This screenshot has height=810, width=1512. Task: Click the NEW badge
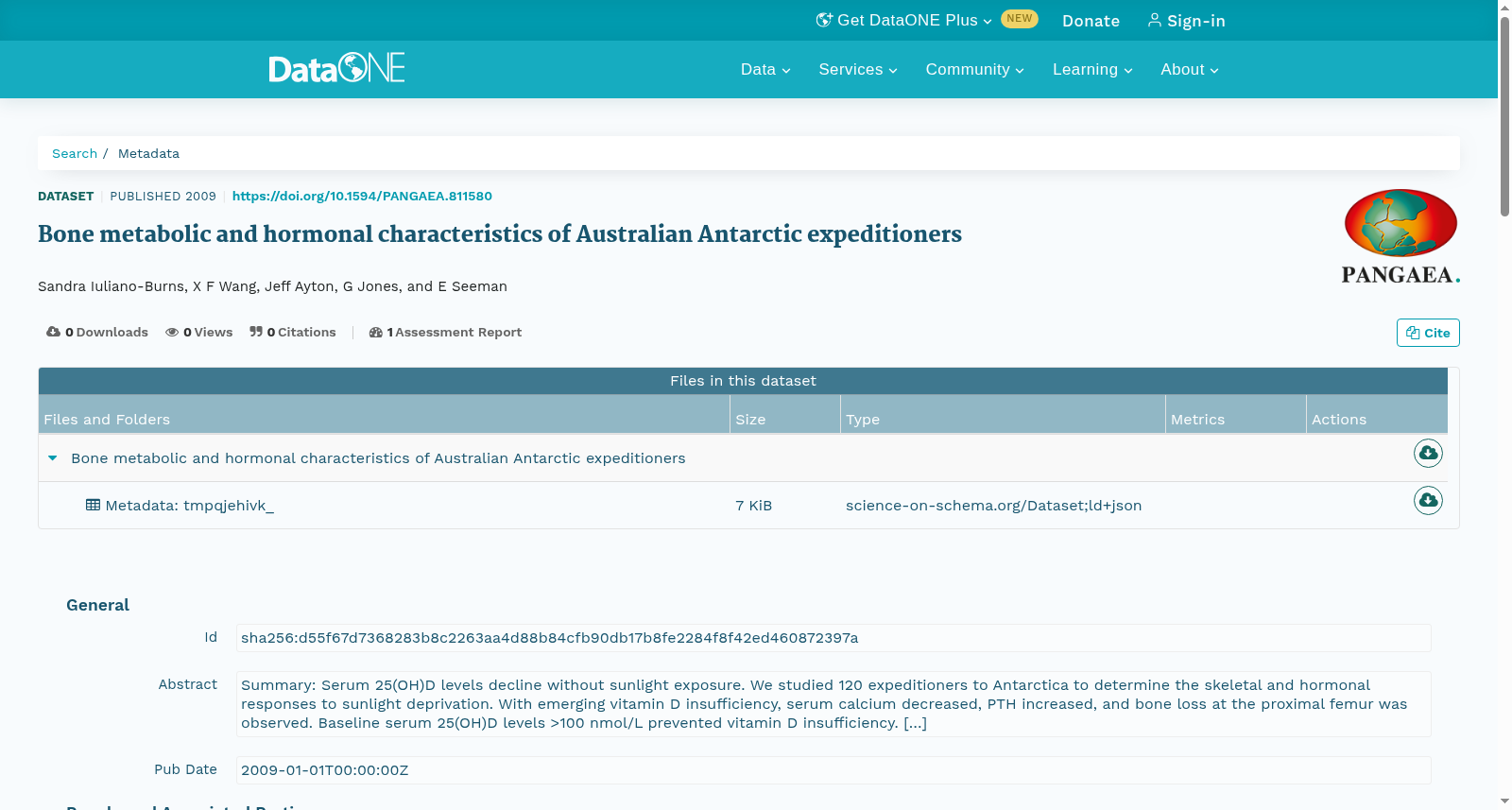[1019, 19]
